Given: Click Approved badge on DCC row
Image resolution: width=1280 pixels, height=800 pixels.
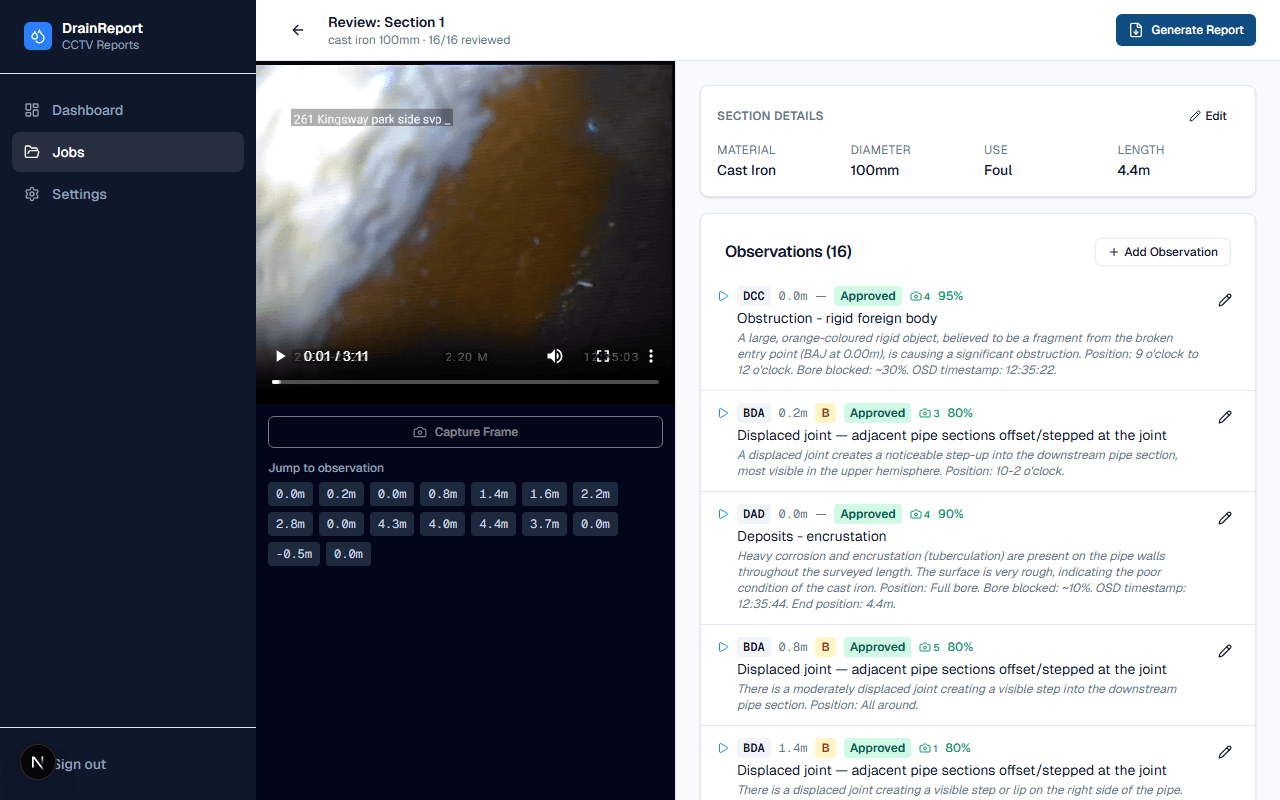Looking at the screenshot, I should (x=868, y=296).
